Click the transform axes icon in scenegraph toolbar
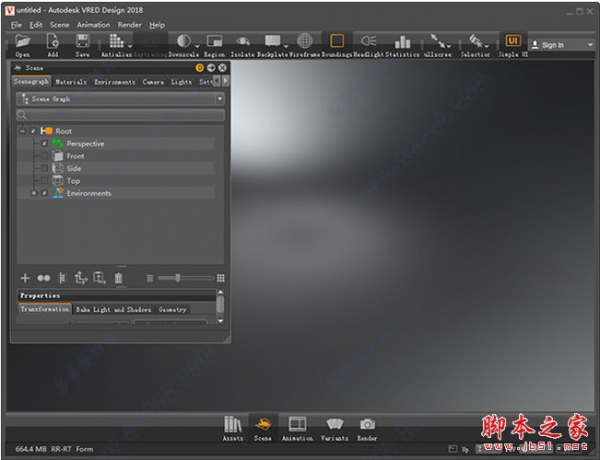This screenshot has width=600, height=460. (x=80, y=278)
